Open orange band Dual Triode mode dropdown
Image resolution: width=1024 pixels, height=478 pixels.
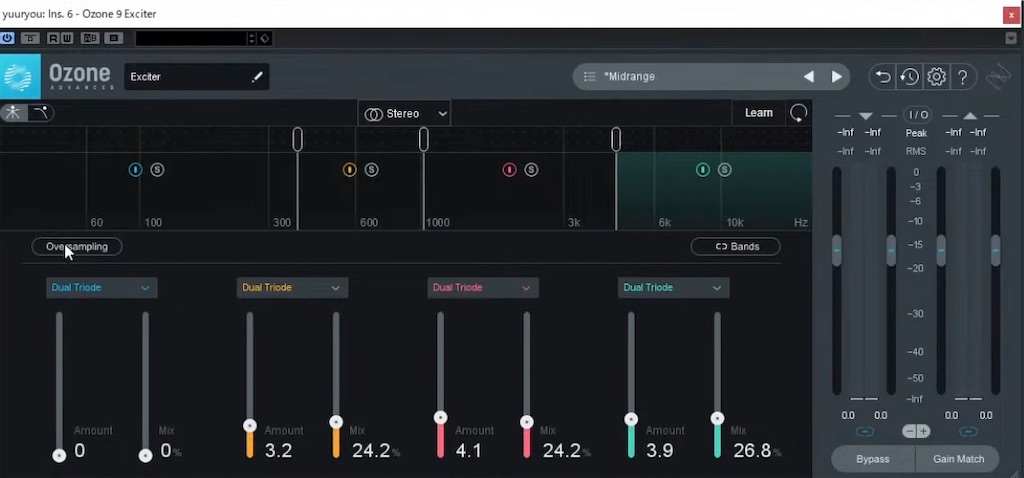tap(292, 288)
